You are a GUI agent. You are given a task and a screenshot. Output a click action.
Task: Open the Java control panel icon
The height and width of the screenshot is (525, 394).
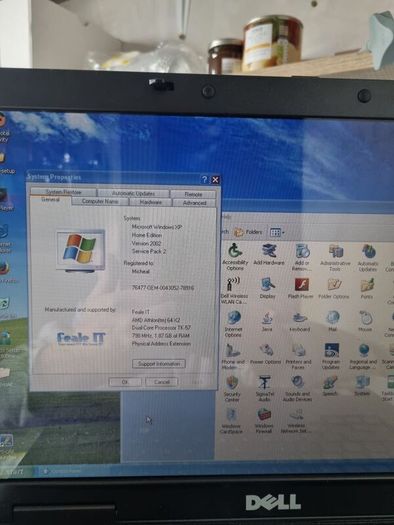[267, 321]
